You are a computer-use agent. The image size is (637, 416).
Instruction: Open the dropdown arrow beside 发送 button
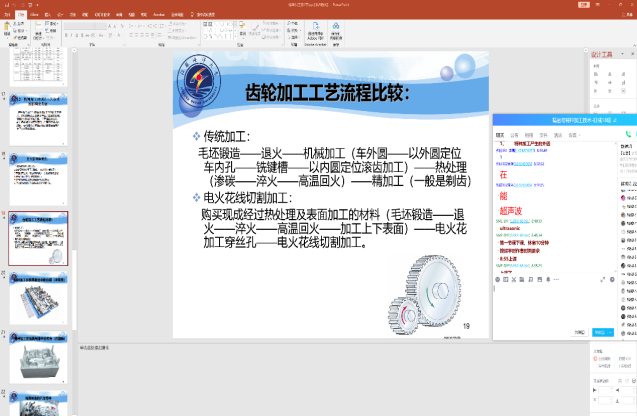click(610, 332)
